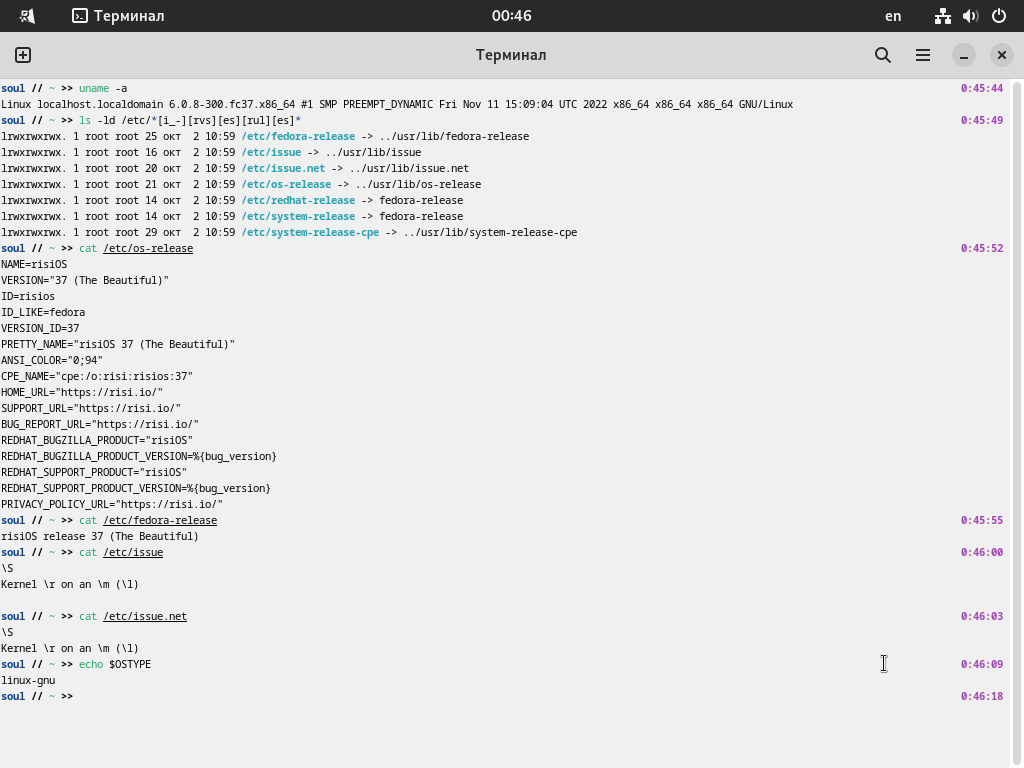Screen dimensions: 1024x768
Task: Click the /etc/fedora-release symlink line
Action: click(x=265, y=136)
